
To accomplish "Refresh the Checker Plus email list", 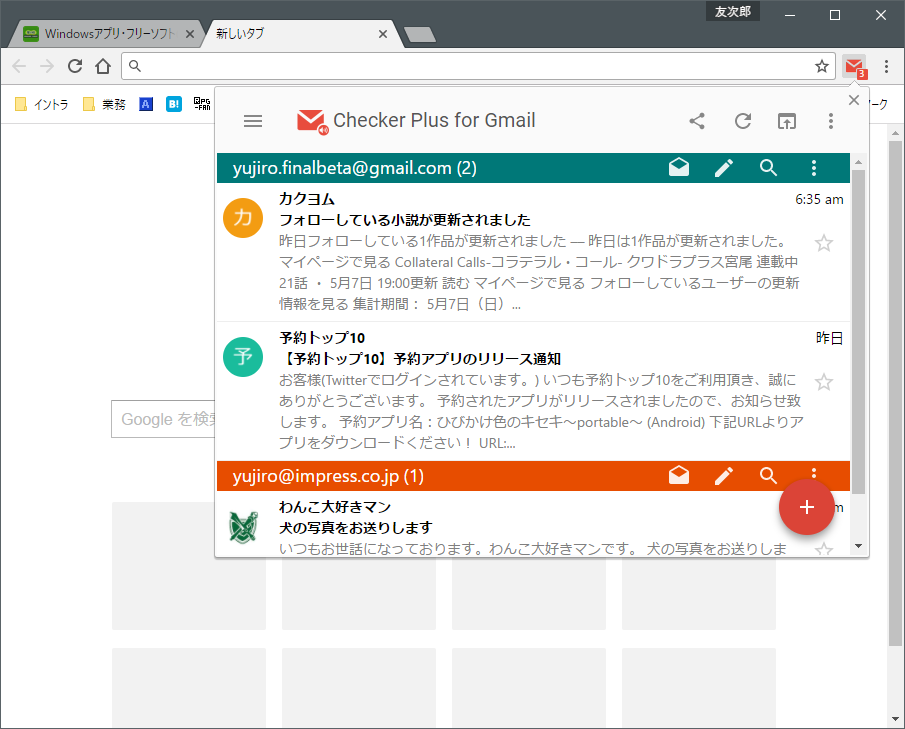I will point(742,120).
